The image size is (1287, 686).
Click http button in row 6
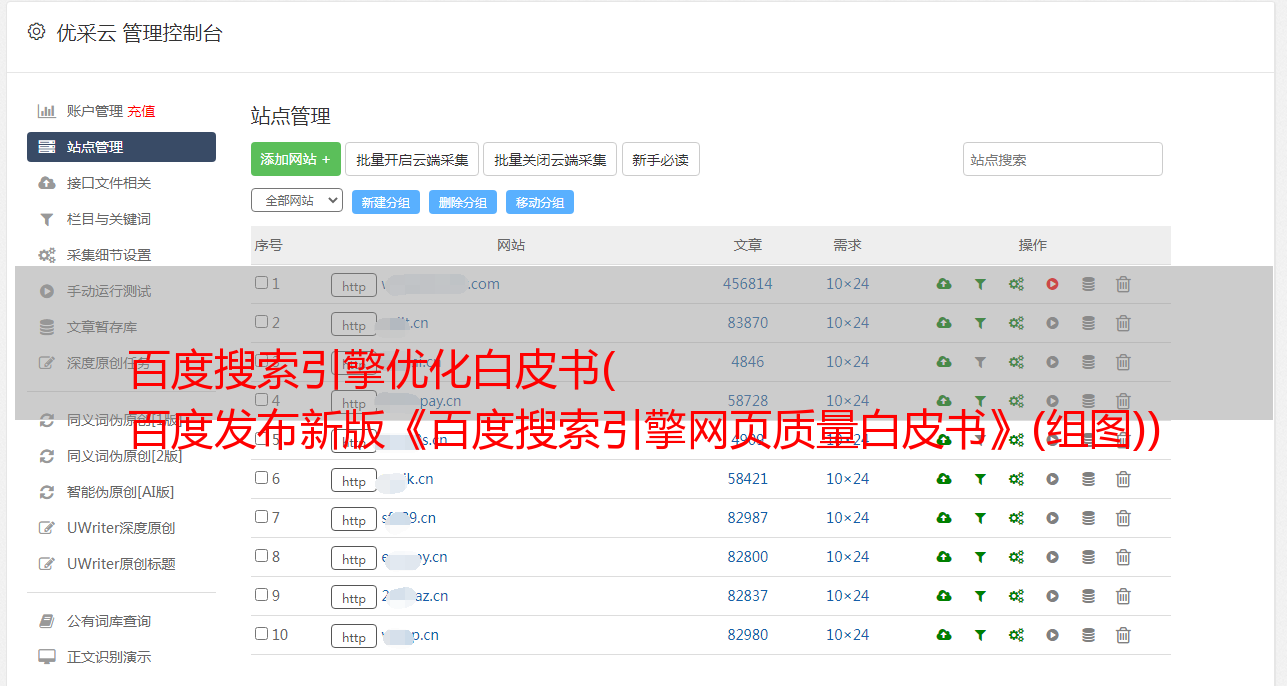(x=354, y=480)
